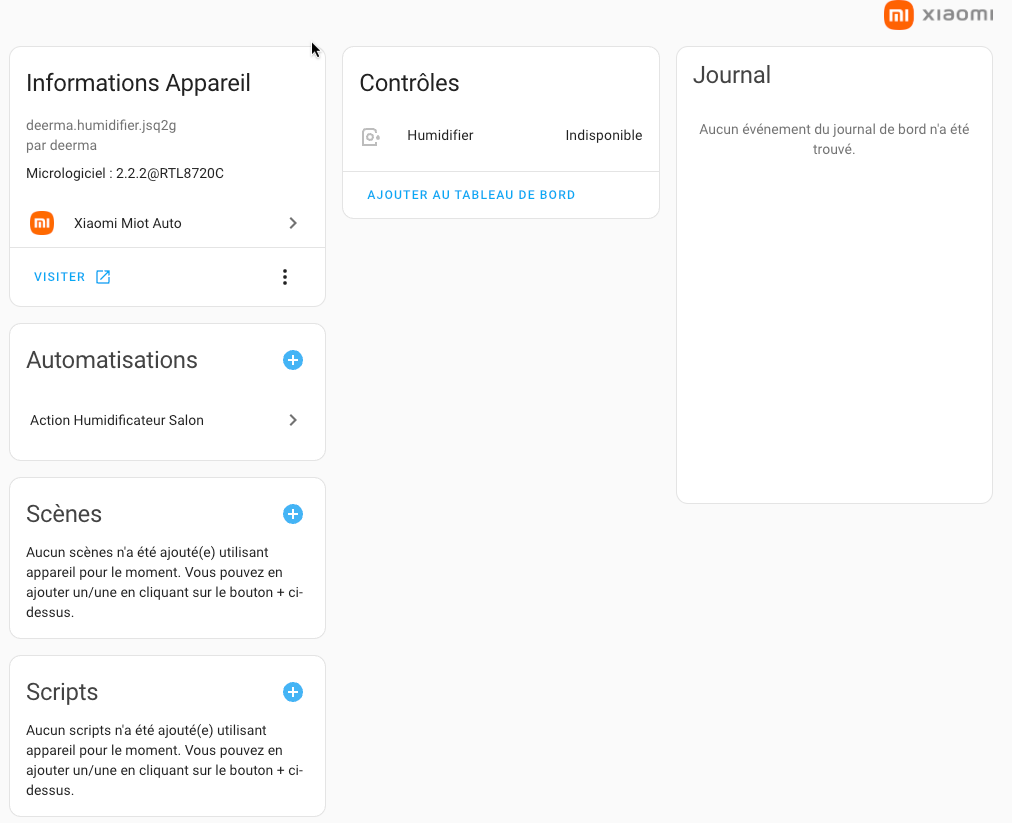Add a new scene with plus button
The image size is (1012, 823).
pyautogui.click(x=293, y=514)
